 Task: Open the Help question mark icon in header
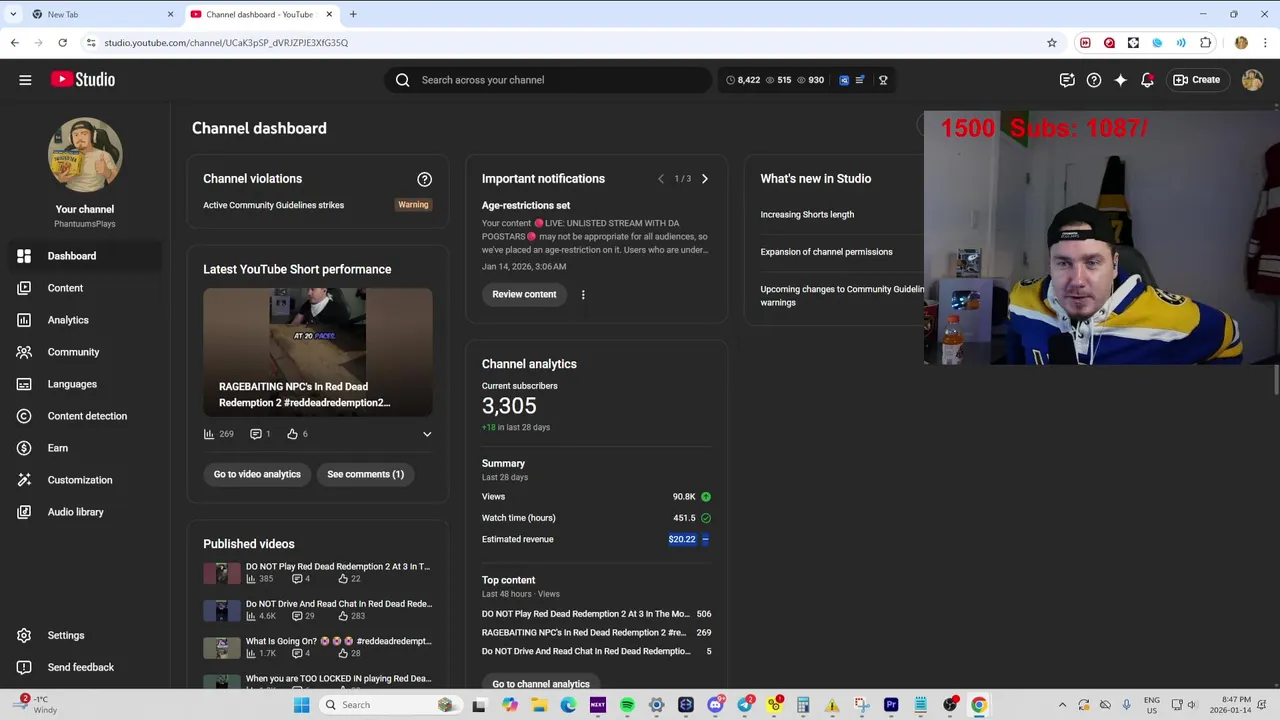click(1094, 80)
